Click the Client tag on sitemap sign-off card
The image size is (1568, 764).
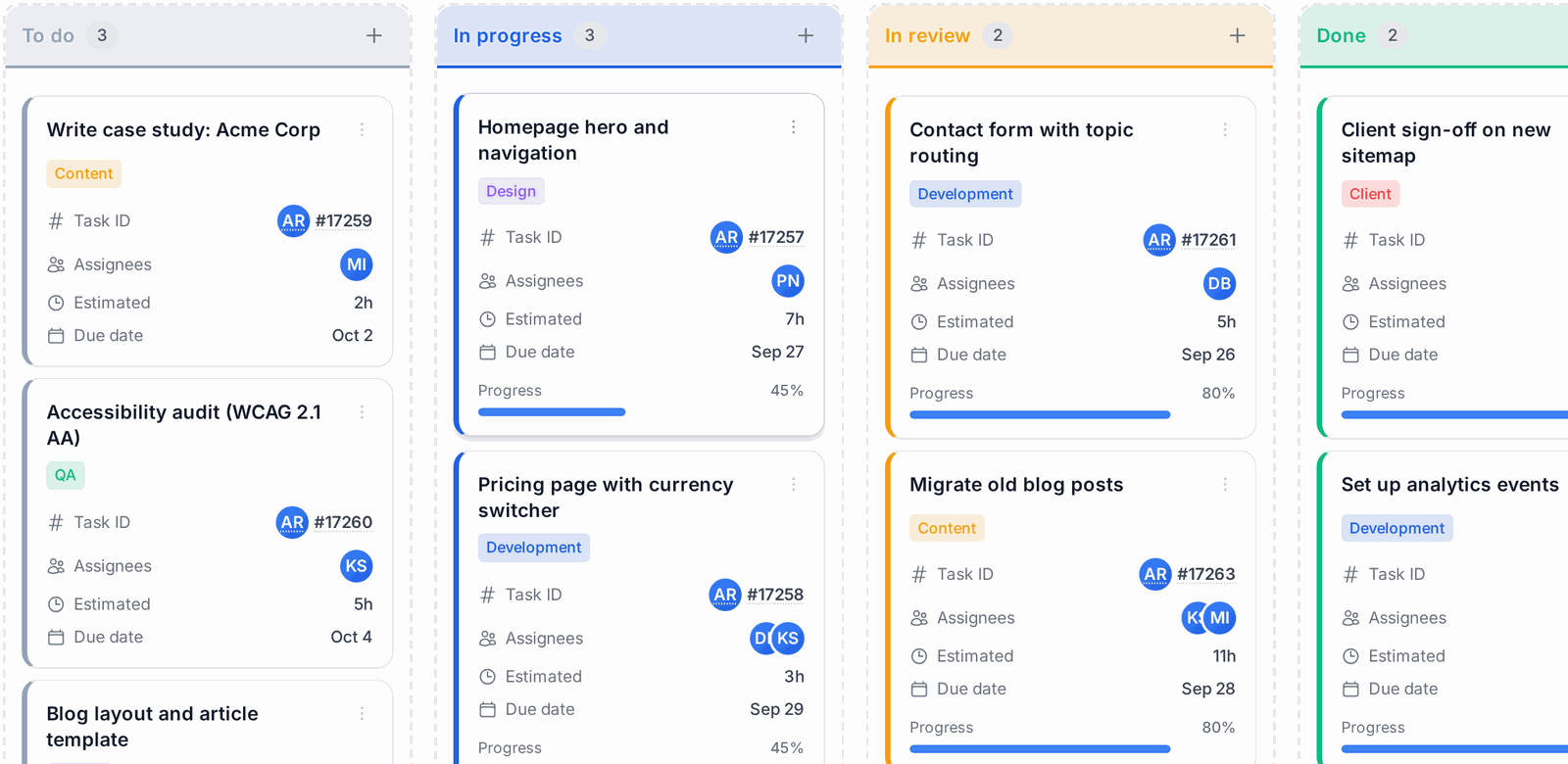click(x=1370, y=194)
